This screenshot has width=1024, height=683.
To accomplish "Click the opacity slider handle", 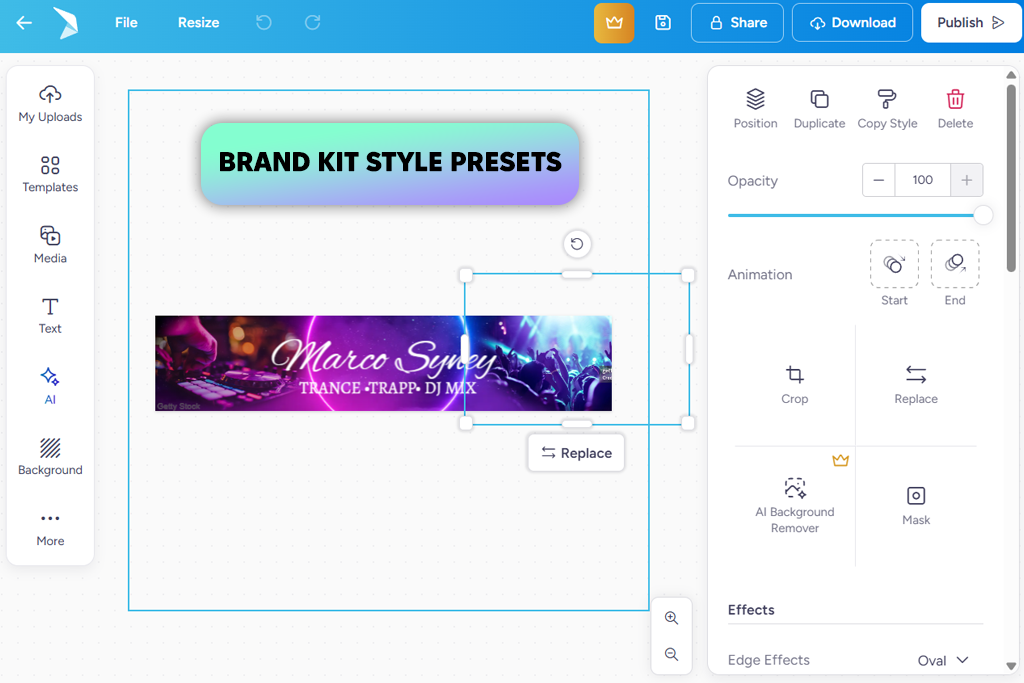I will click(983, 215).
